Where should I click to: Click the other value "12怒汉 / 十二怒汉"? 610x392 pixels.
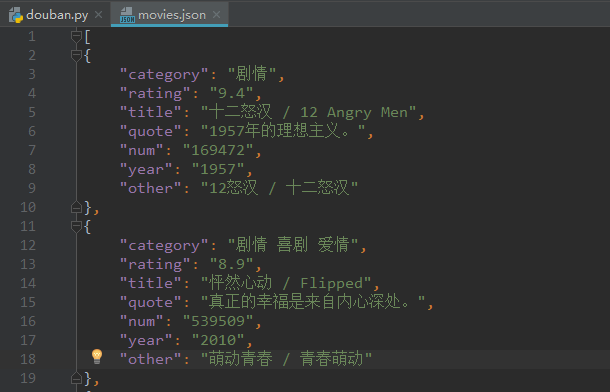pos(279,188)
